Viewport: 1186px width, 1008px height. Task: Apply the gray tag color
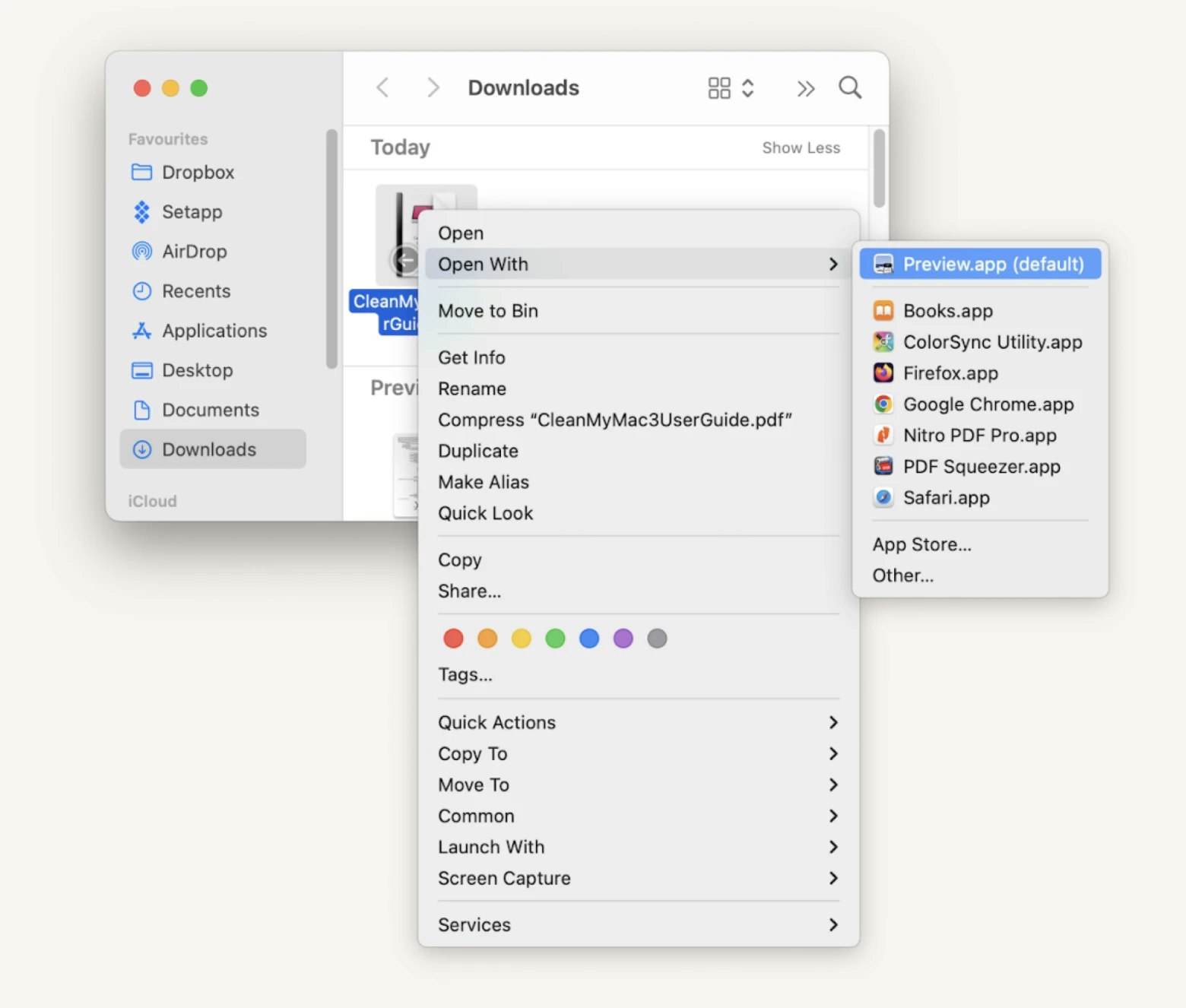[x=657, y=639]
